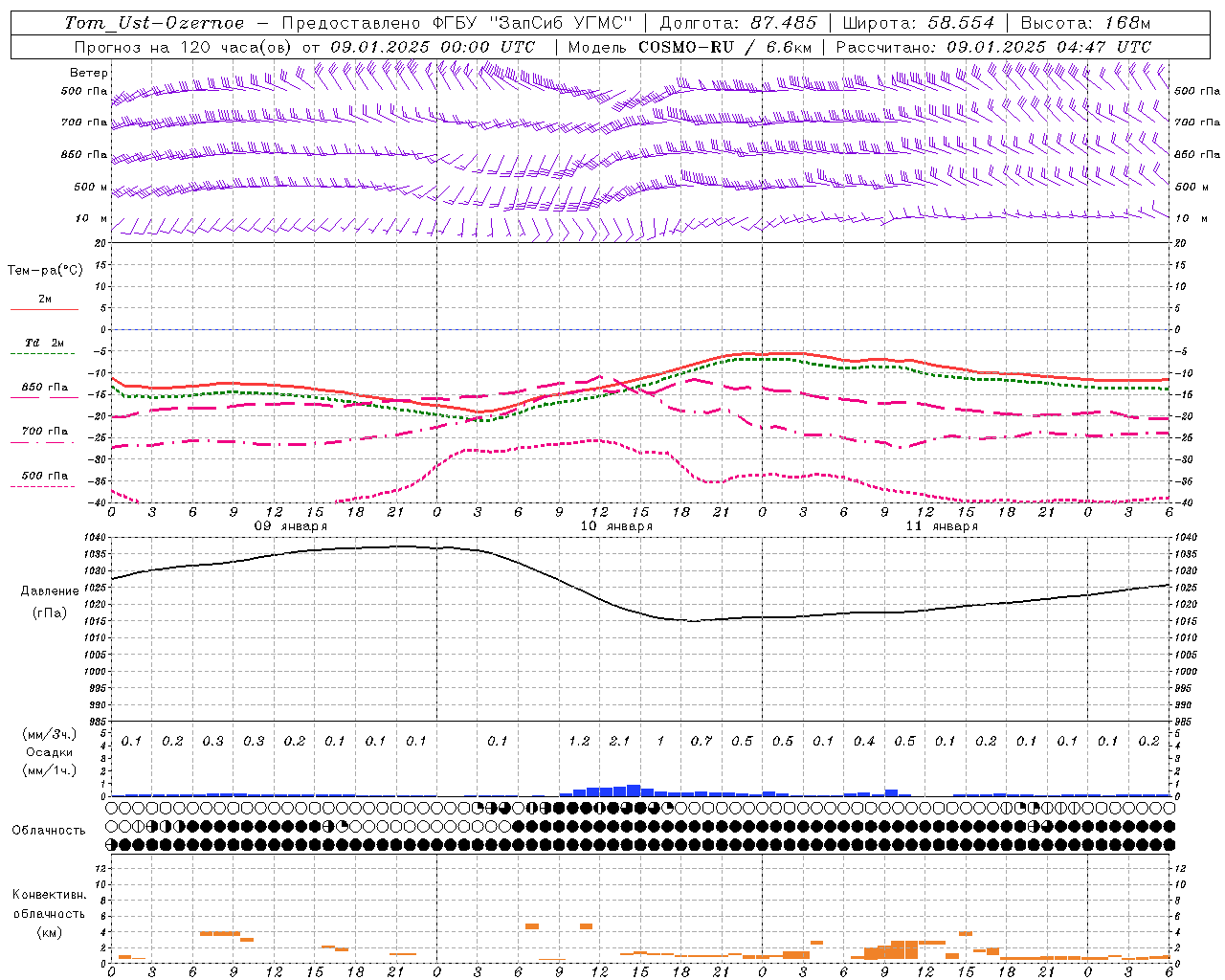The height and width of the screenshot is (980, 1225).
Task: Select the Давление pressure panel label
Action: 50,590
